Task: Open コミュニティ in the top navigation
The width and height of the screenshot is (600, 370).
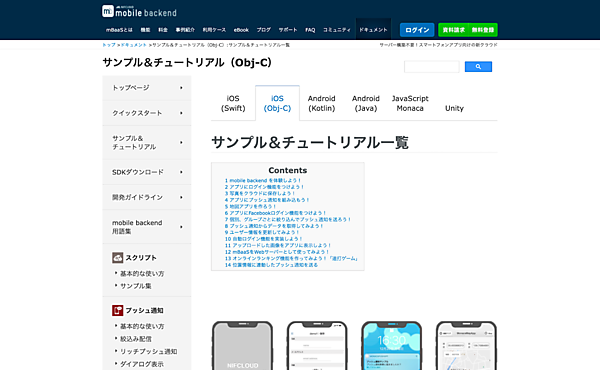Action: (337, 30)
